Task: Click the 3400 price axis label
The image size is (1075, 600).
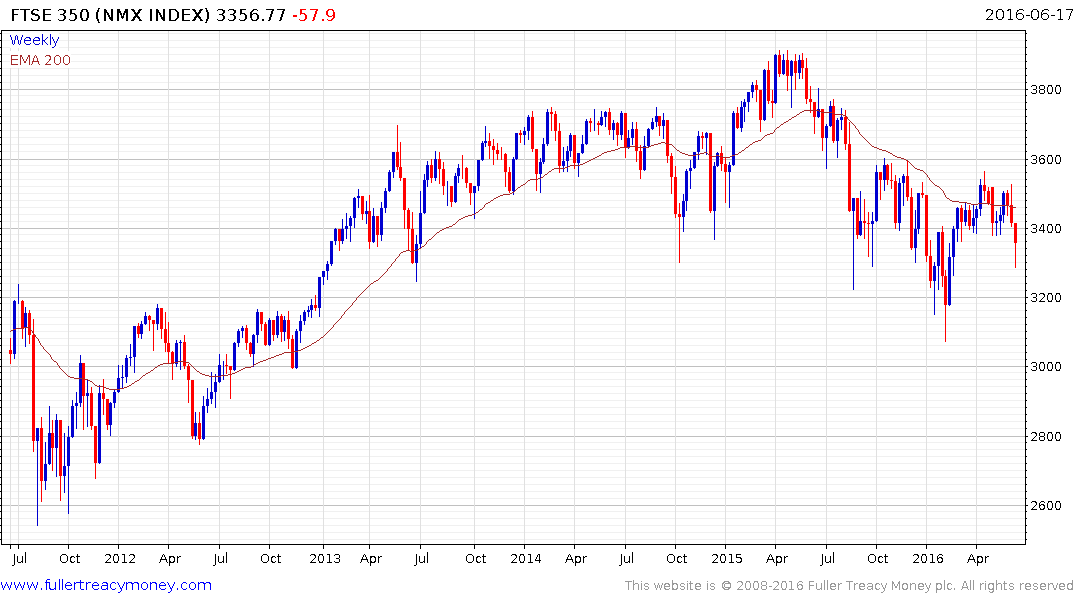Action: (1046, 229)
